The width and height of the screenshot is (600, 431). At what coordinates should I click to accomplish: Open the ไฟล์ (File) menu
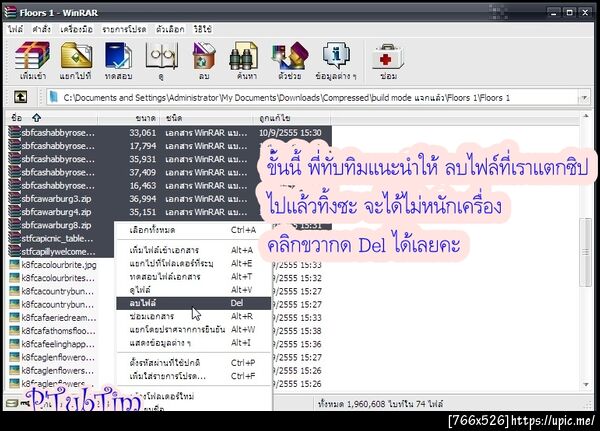(16, 29)
